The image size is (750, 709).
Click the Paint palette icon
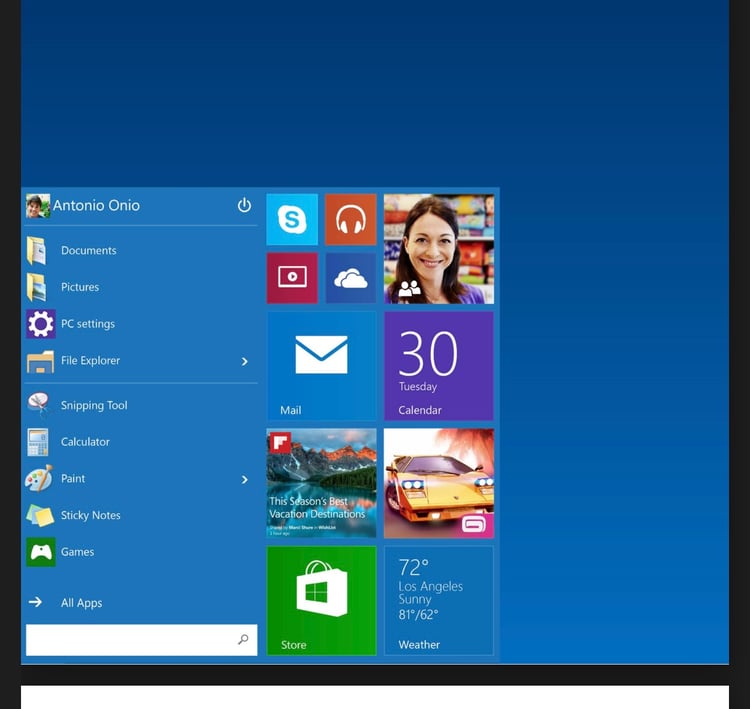click(39, 478)
